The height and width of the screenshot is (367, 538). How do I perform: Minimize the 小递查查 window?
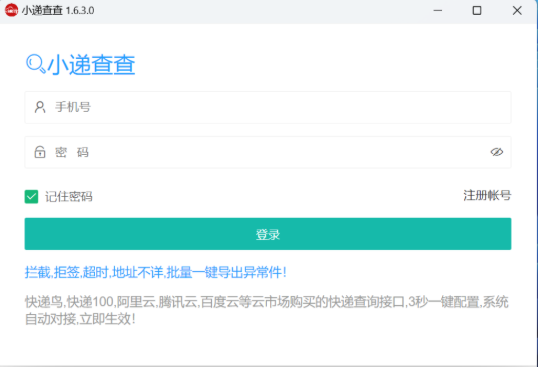coord(437,11)
